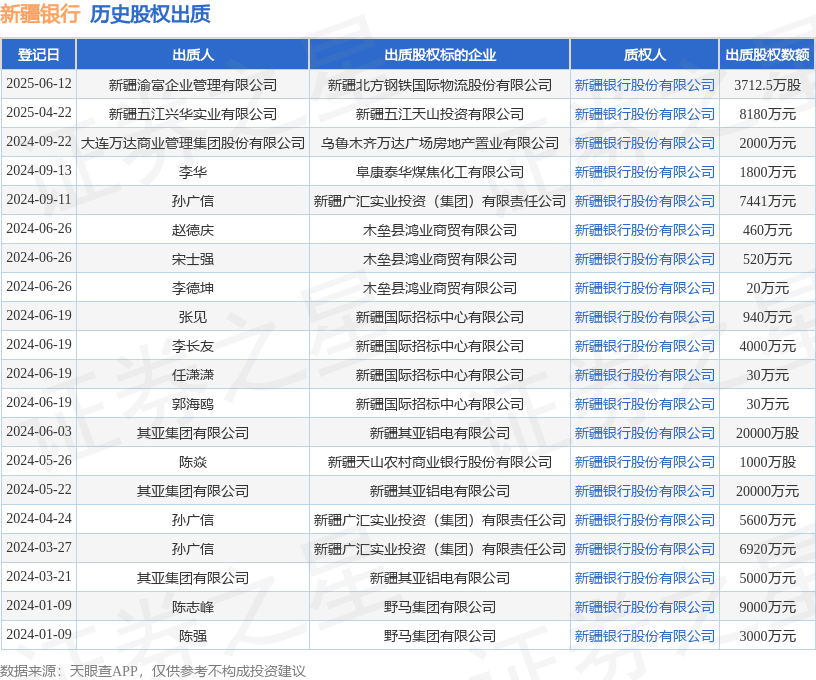This screenshot has width=816, height=680.
Task: Click 新疆天山农村商业银行股份有限公司 cell
Action: click(440, 462)
